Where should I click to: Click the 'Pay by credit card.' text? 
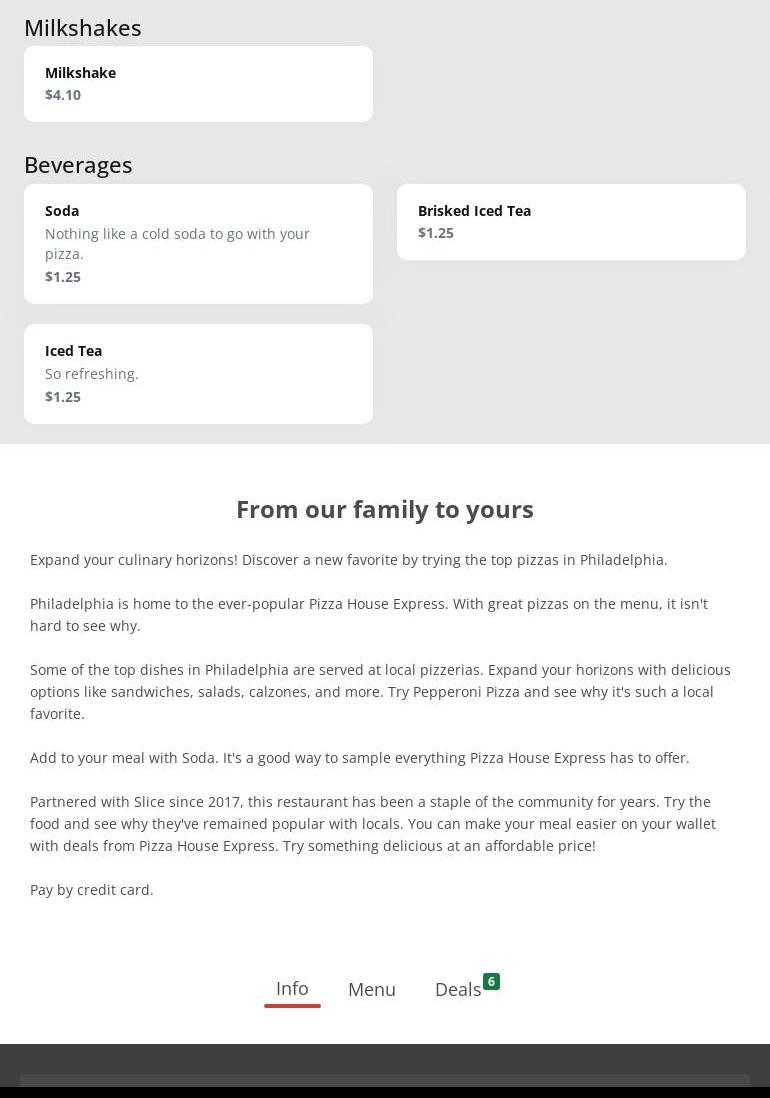pos(92,889)
